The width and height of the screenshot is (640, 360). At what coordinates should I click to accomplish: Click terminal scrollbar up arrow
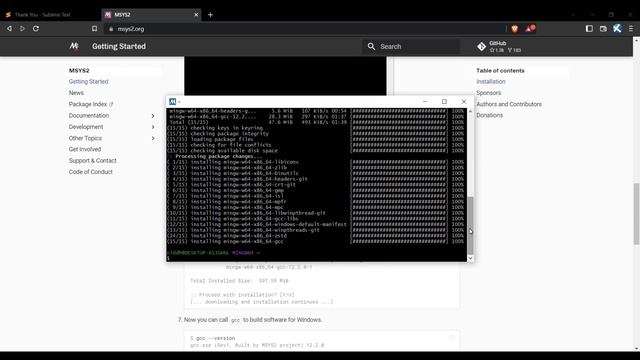pos(470,111)
